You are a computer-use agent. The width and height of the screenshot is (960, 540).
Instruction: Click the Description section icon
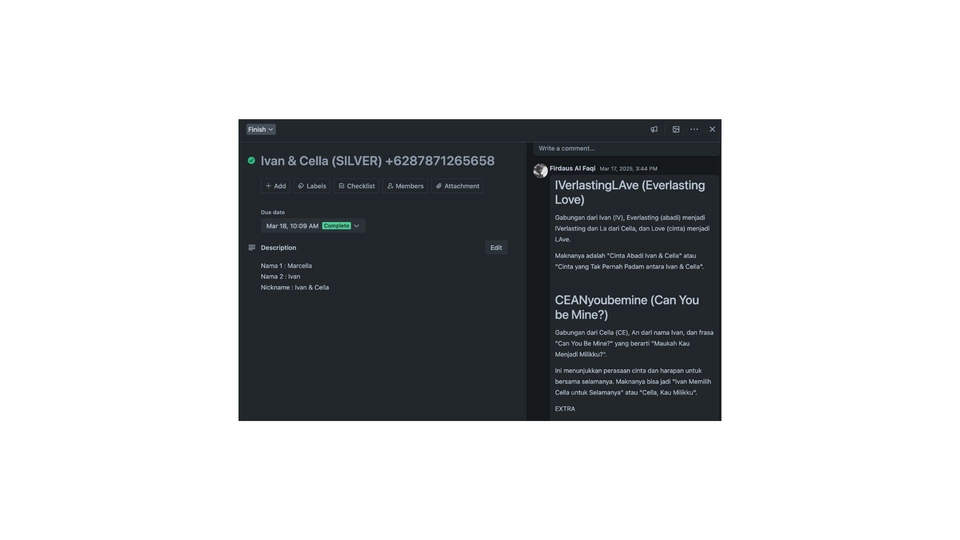[x=252, y=247]
